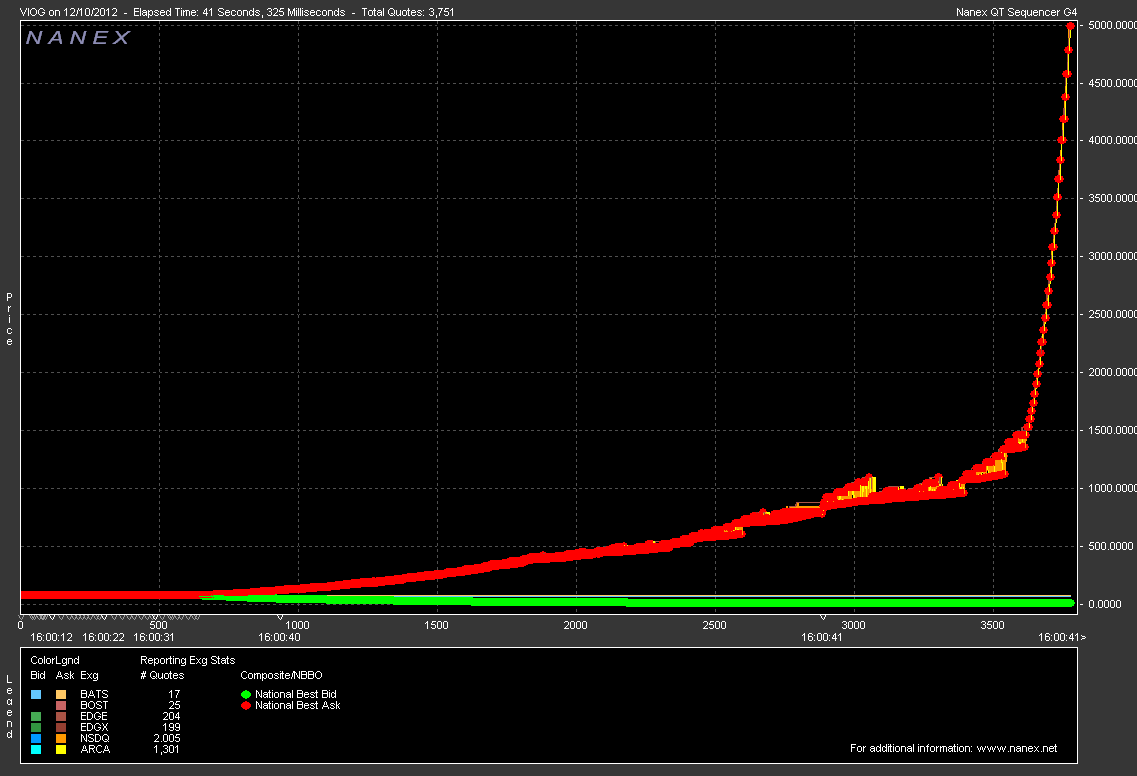Image resolution: width=1137 pixels, height=776 pixels.
Task: Click the "Nanex QT Sequencer G4" label
Action: 1017,12
